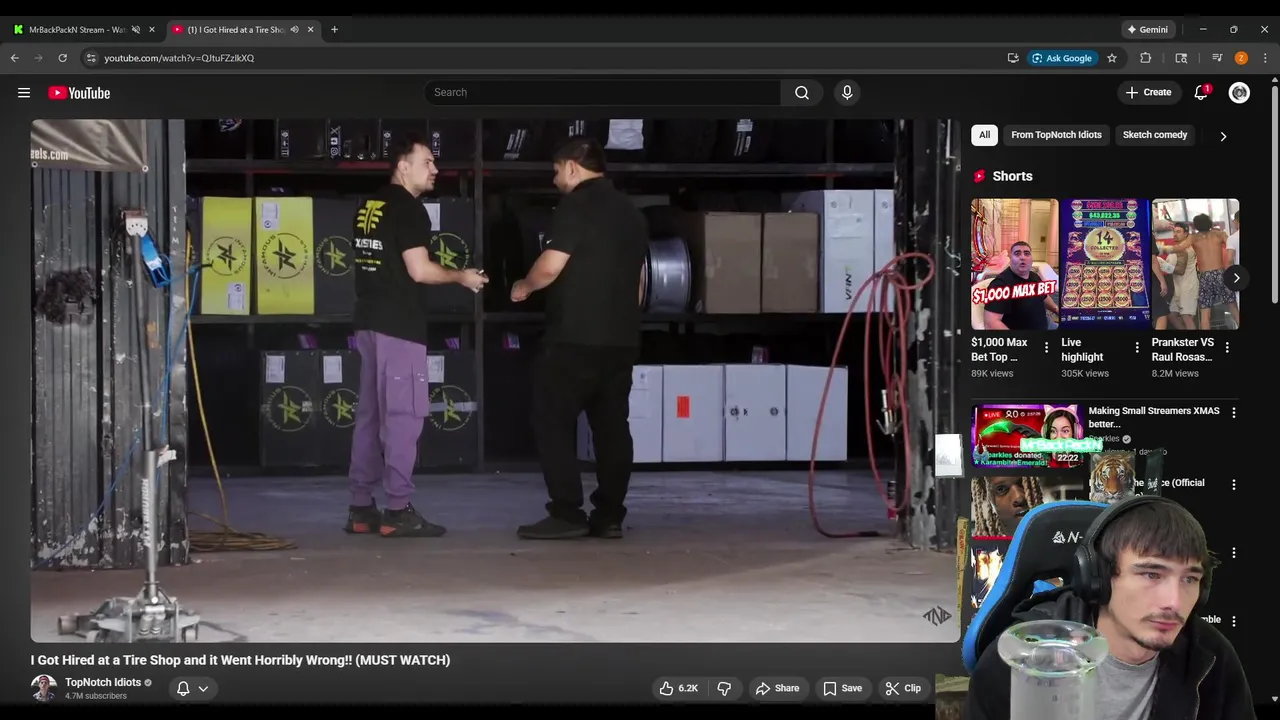Select the Sketch comedy filter chip
1280x720 pixels.
pyautogui.click(x=1155, y=135)
